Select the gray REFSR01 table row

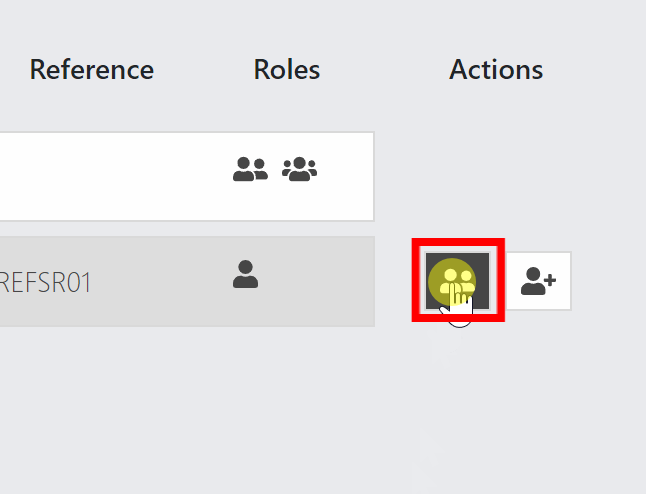coord(187,281)
